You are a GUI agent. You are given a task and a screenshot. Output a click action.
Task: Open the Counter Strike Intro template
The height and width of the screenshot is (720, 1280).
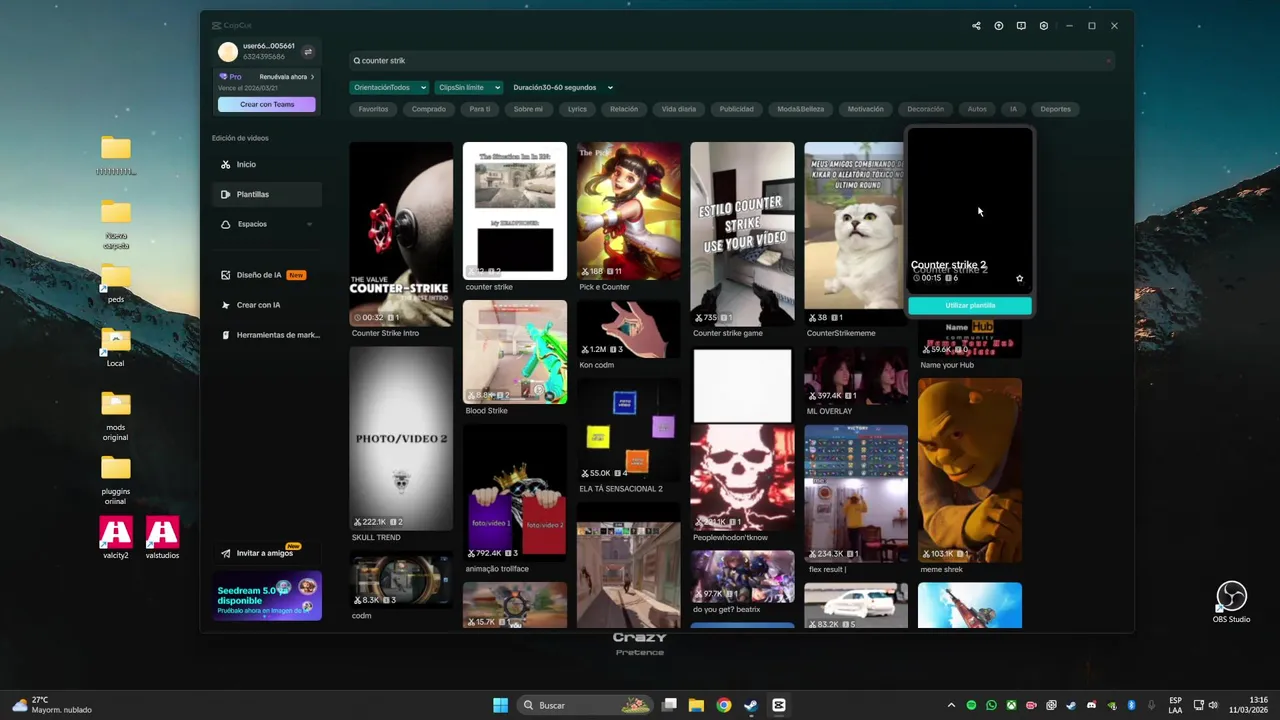pyautogui.click(x=401, y=234)
